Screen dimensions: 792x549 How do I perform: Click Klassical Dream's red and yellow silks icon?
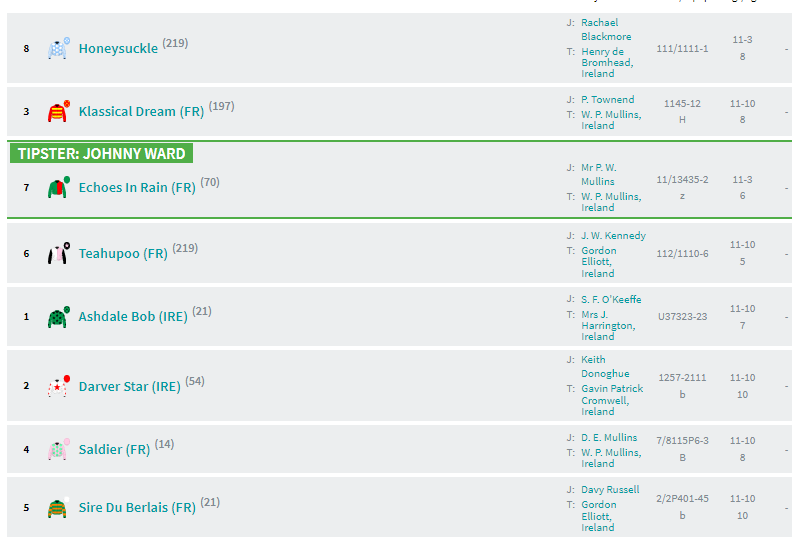[59, 111]
